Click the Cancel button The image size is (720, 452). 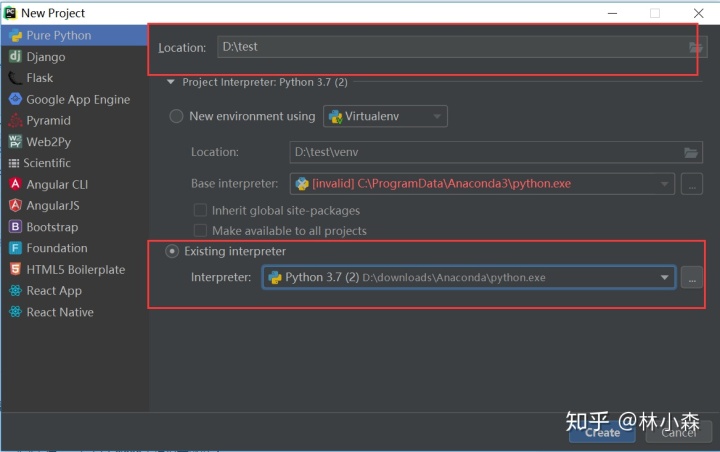(x=679, y=433)
